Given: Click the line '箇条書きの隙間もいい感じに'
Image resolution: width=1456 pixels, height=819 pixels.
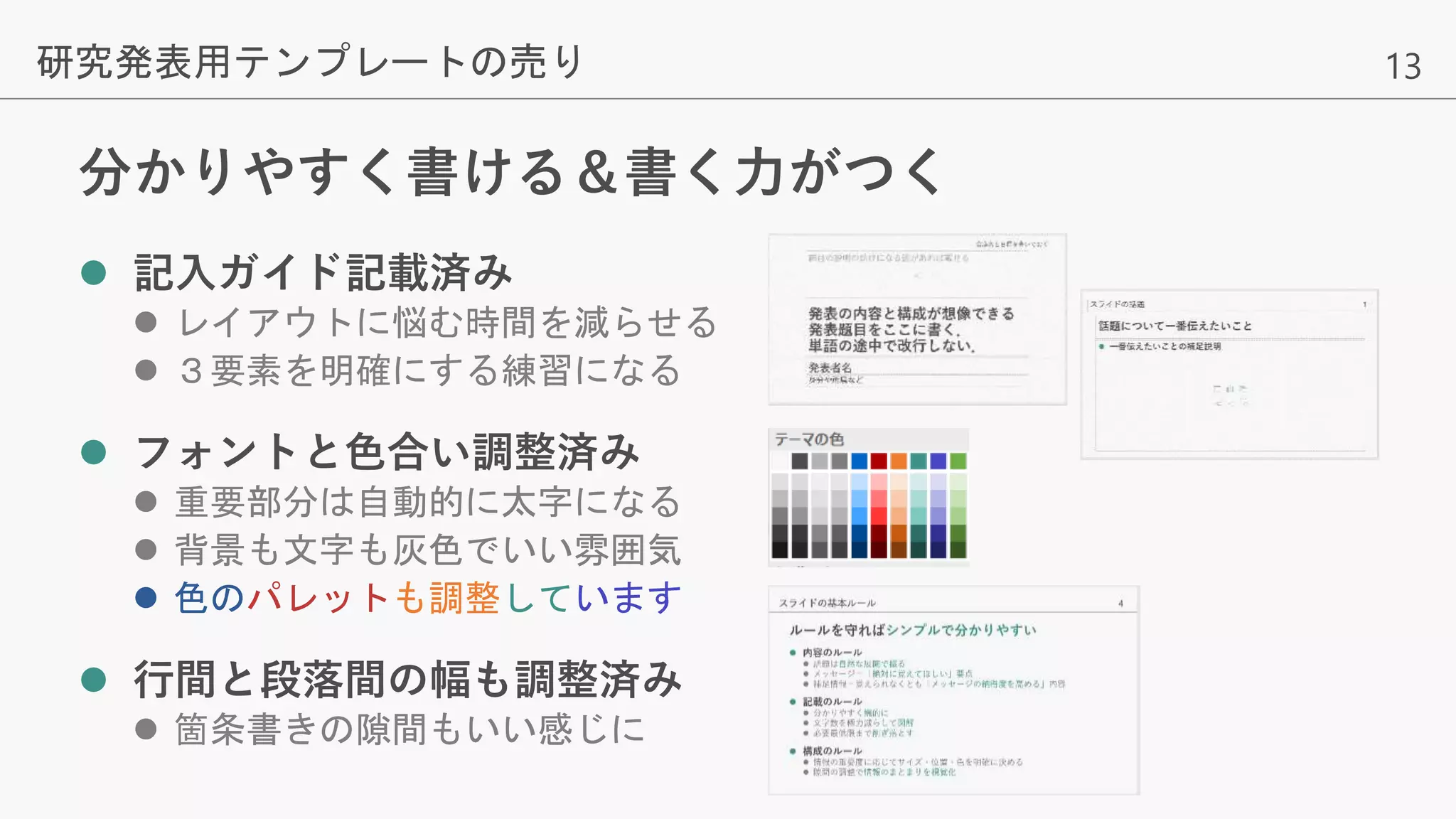Looking at the screenshot, I should [x=410, y=729].
